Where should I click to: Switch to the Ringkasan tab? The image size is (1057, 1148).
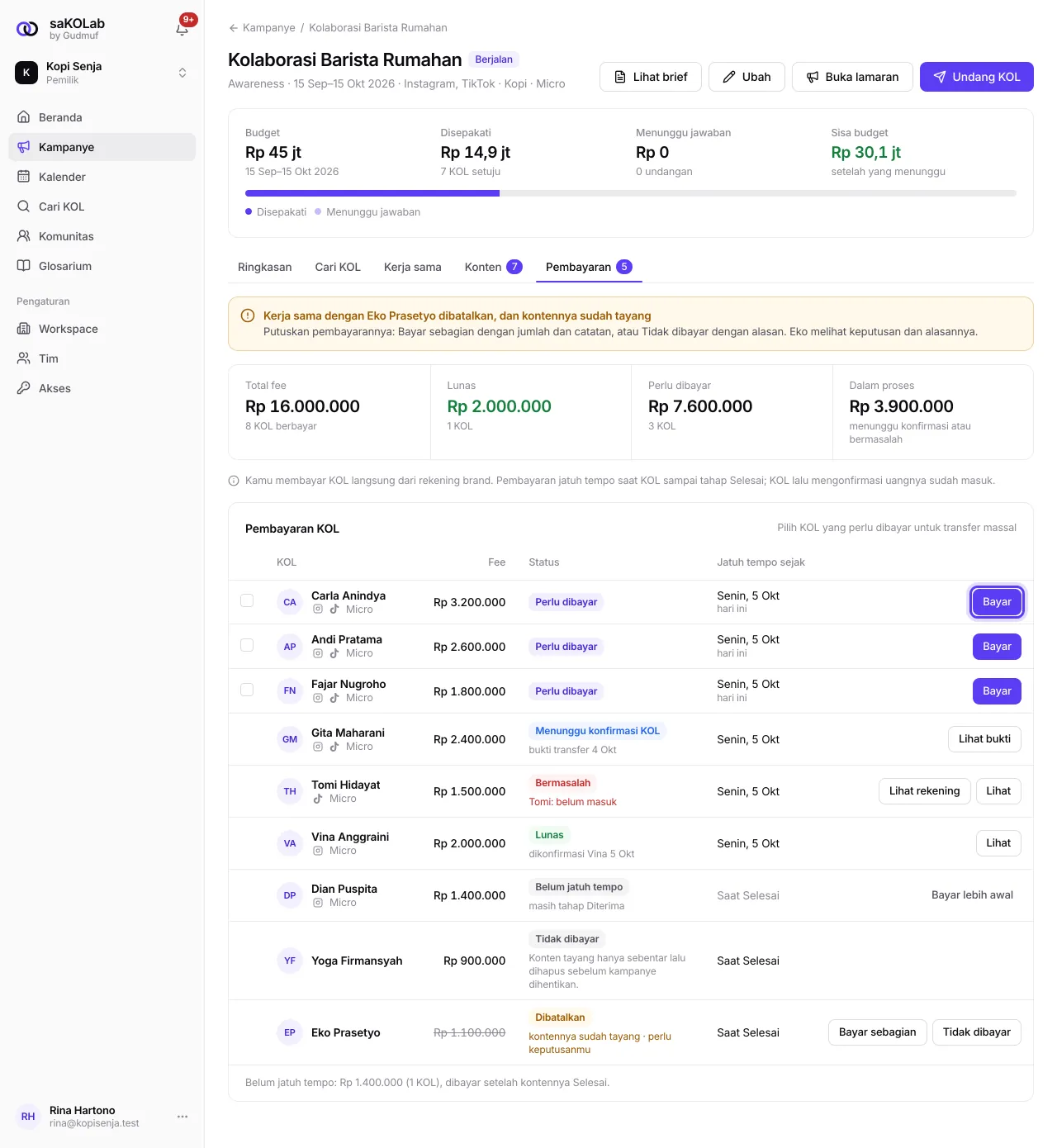(264, 267)
